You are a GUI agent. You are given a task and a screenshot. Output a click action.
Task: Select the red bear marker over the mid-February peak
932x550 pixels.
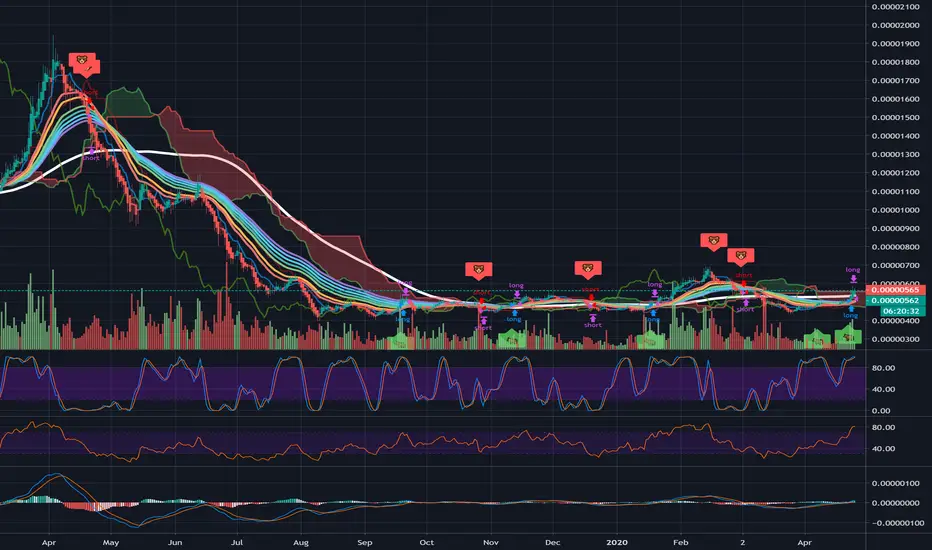coord(713,241)
